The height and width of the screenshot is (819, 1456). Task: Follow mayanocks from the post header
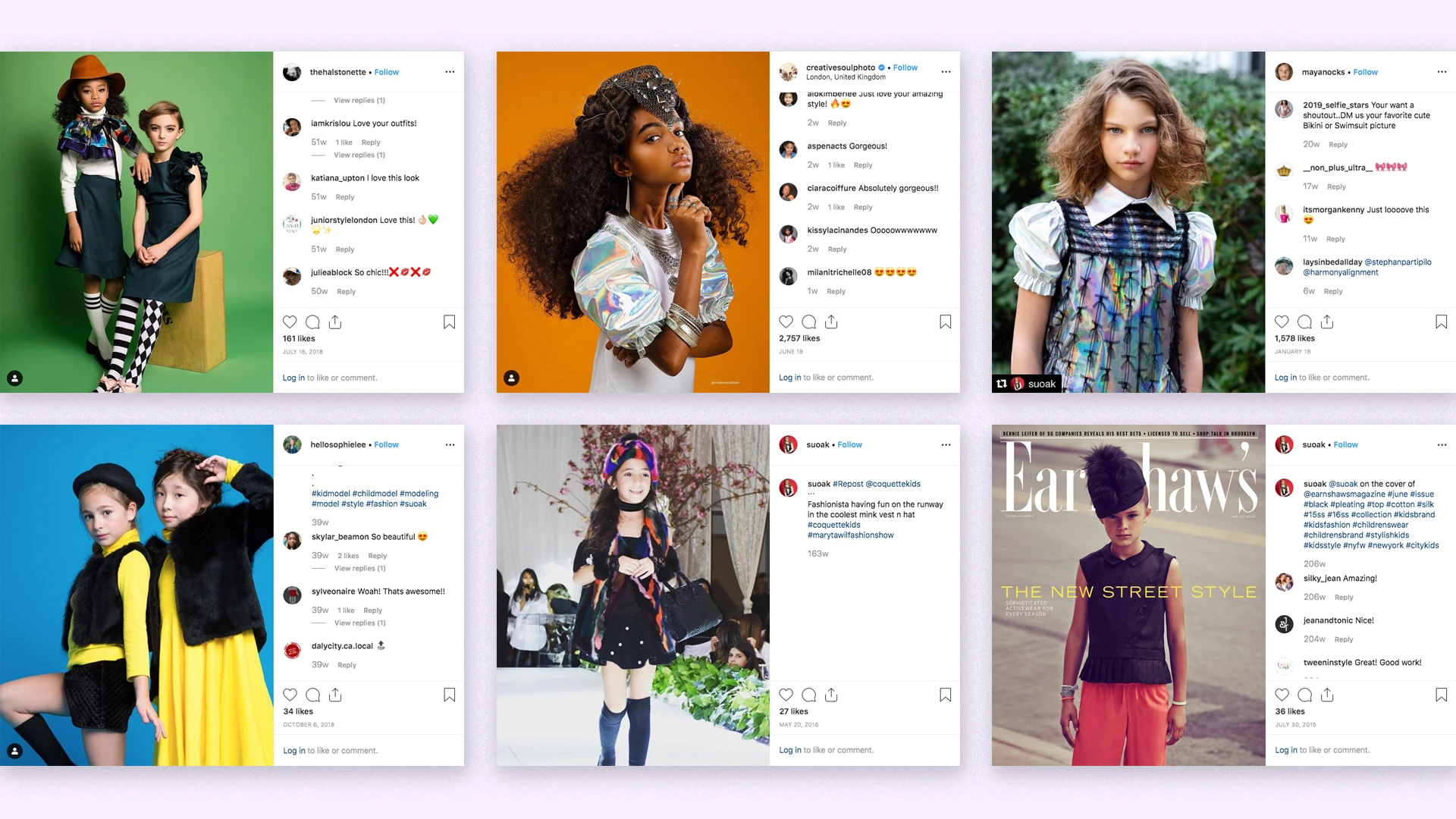(1365, 72)
